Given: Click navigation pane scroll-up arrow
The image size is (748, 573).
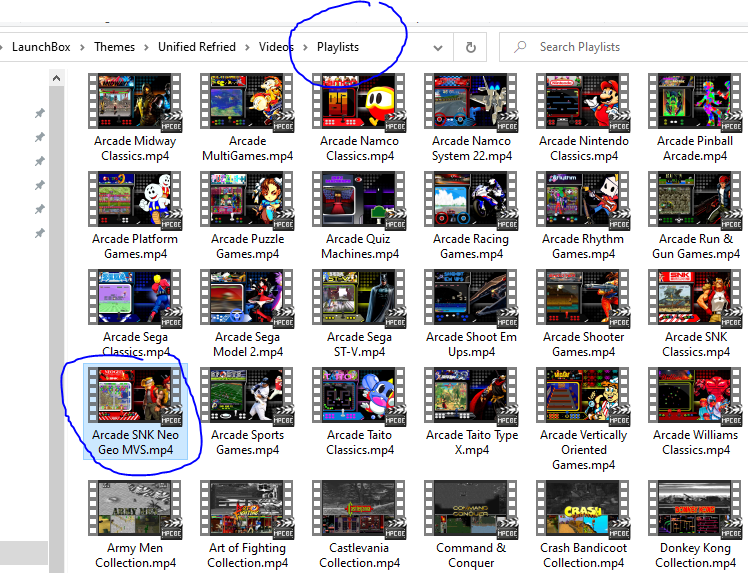Looking at the screenshot, I should [x=56, y=78].
